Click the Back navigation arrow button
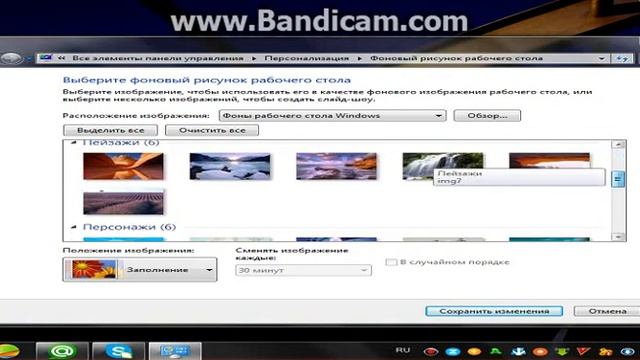This screenshot has height=360, width=640. [11, 58]
